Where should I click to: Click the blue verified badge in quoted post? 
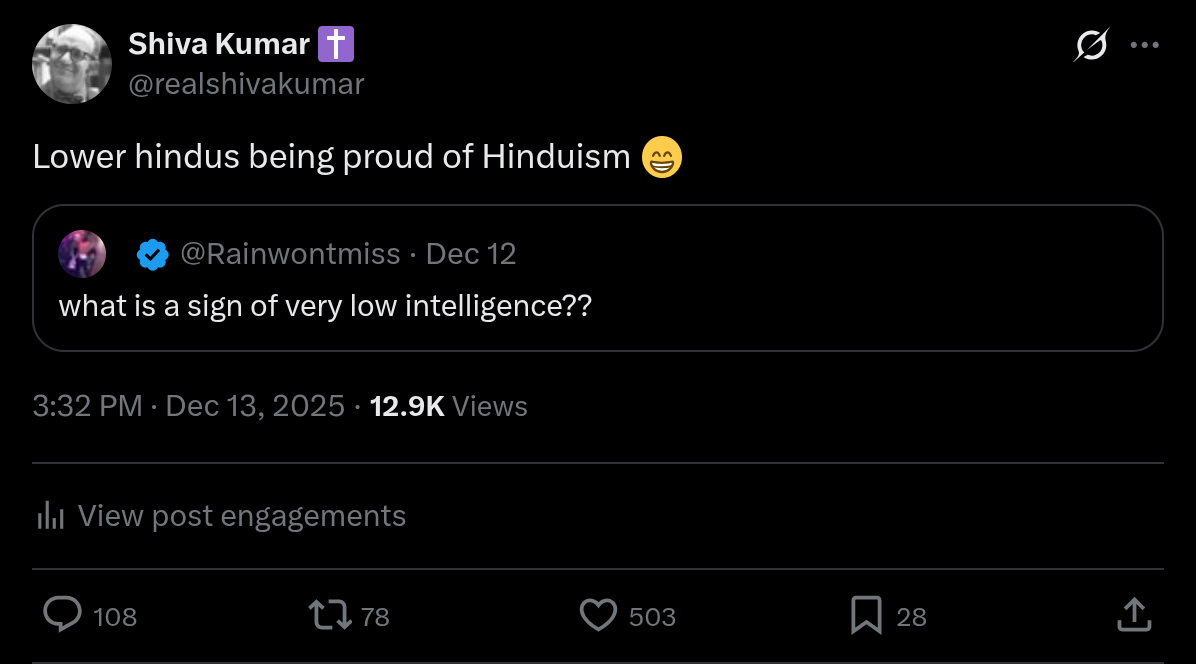tap(153, 254)
